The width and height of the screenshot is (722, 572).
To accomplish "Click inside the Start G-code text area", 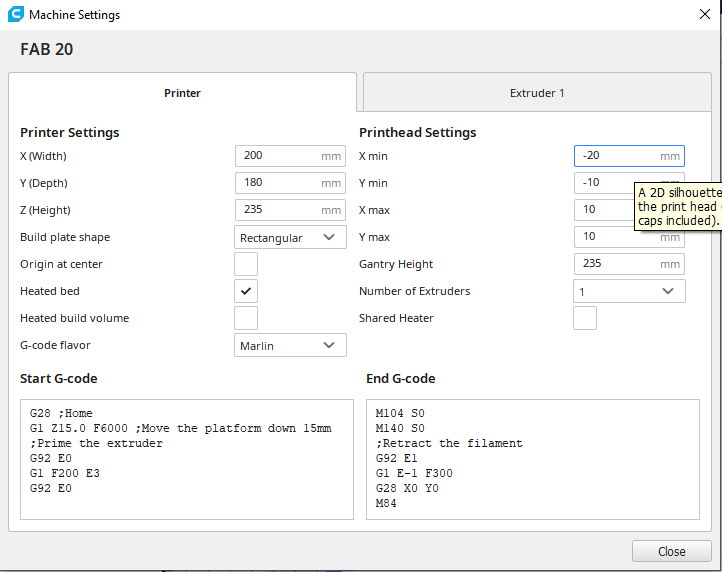I will [186, 459].
